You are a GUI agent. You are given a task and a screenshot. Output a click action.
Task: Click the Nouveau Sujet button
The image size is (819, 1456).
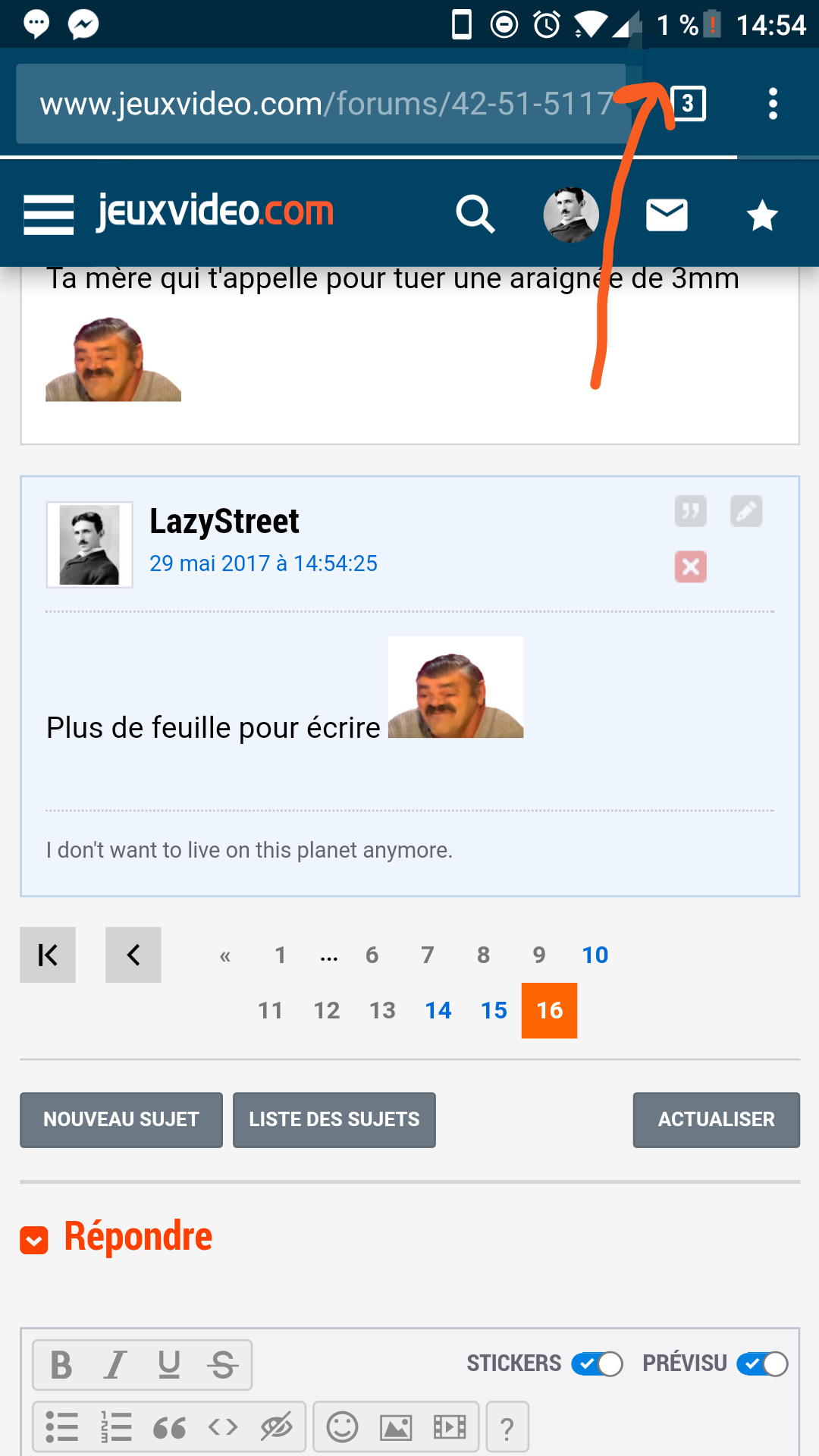tap(121, 1119)
